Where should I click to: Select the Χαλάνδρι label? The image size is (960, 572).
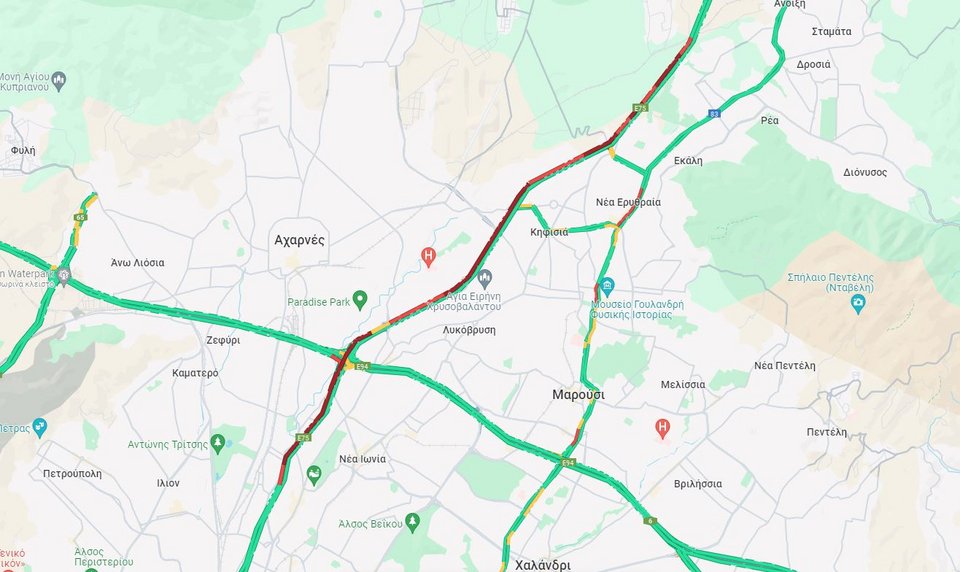(x=542, y=565)
